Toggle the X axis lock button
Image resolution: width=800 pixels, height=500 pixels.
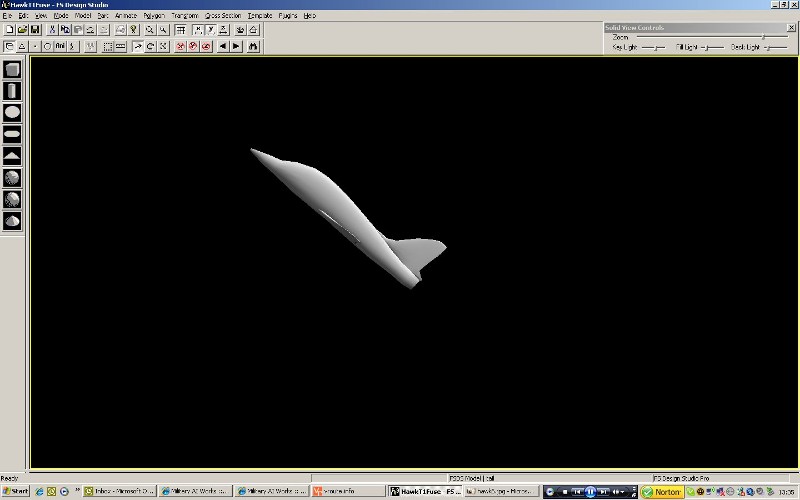(x=197, y=30)
